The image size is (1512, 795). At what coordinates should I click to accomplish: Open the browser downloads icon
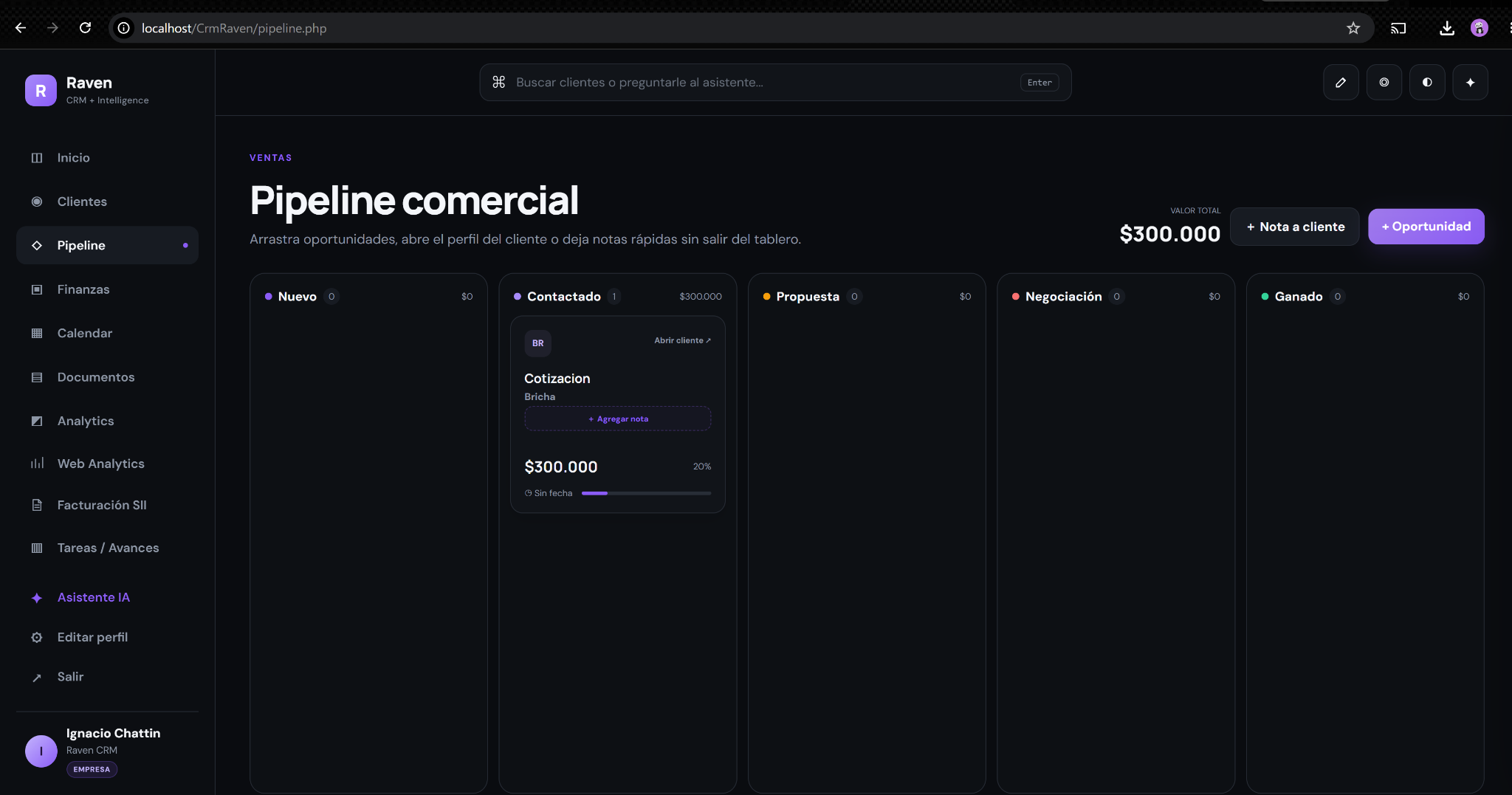coord(1447,28)
